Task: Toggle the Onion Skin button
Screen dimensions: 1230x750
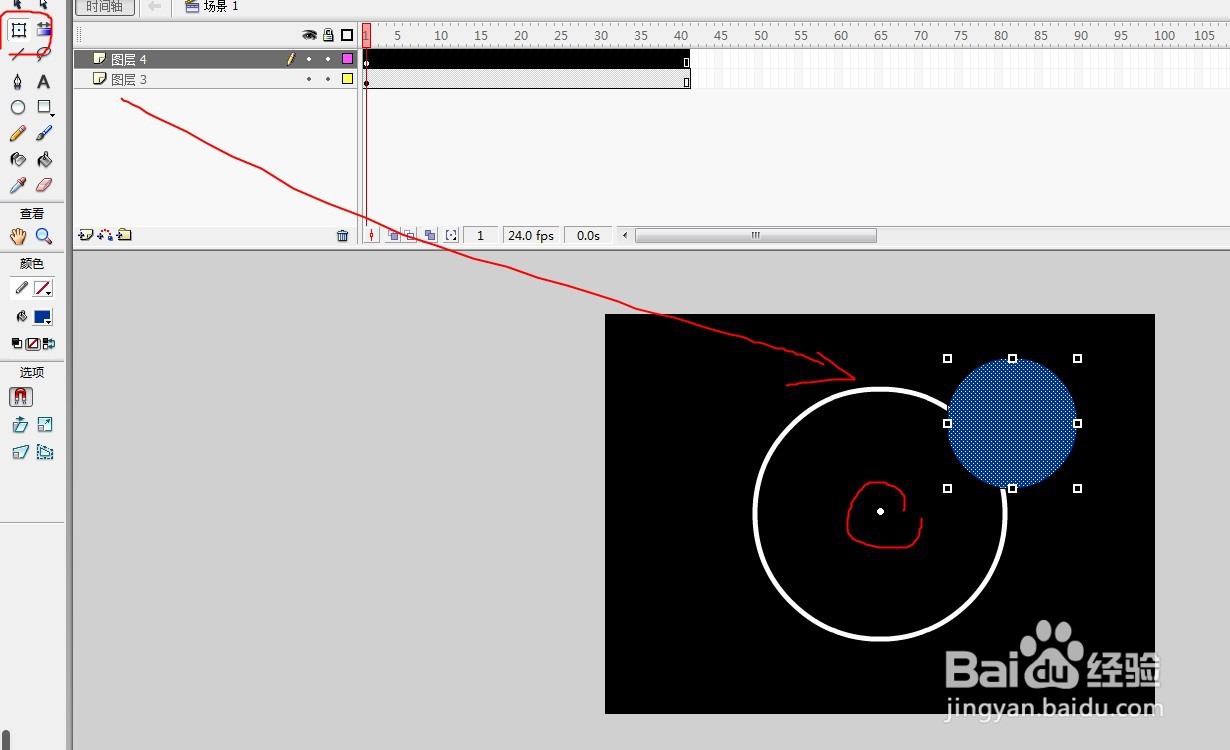Action: tap(394, 235)
